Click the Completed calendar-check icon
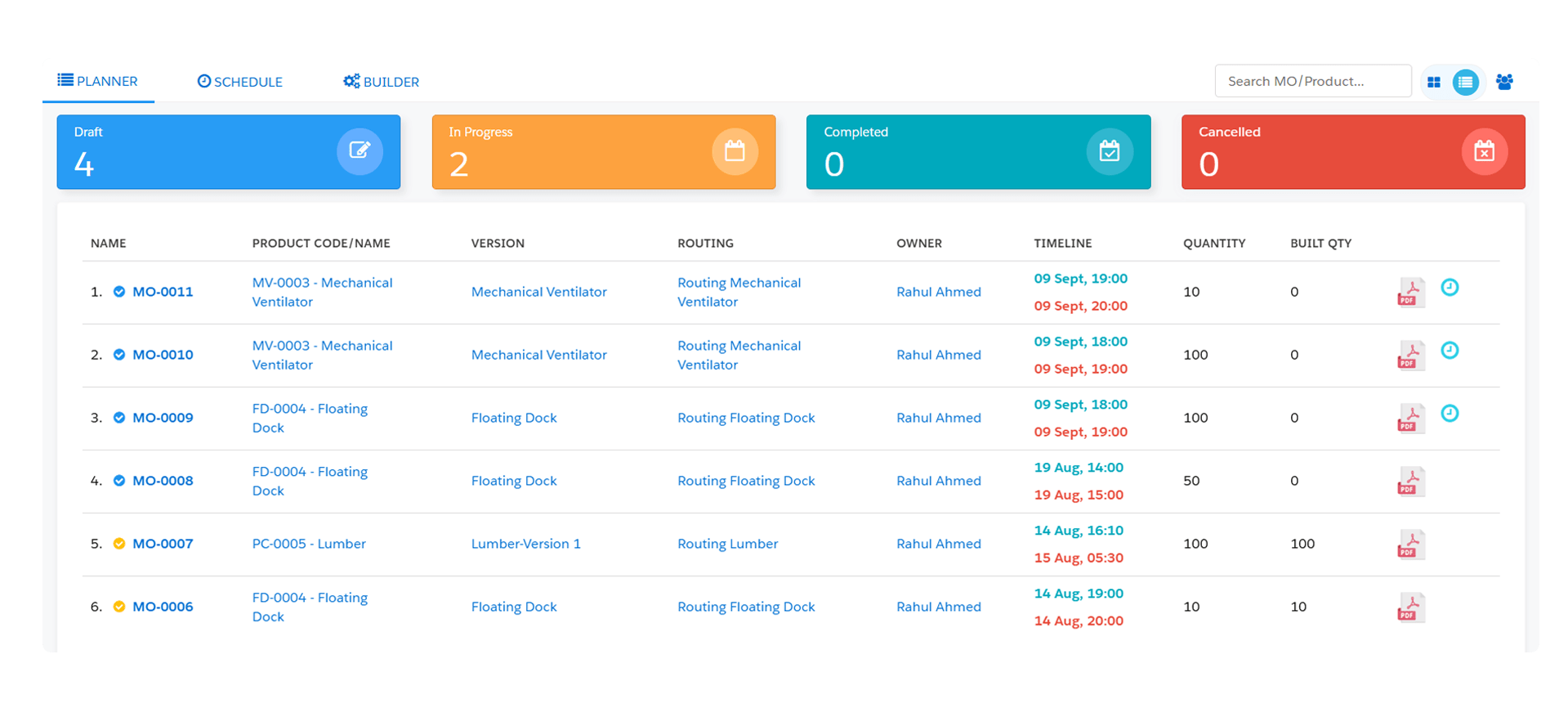 (x=1109, y=151)
